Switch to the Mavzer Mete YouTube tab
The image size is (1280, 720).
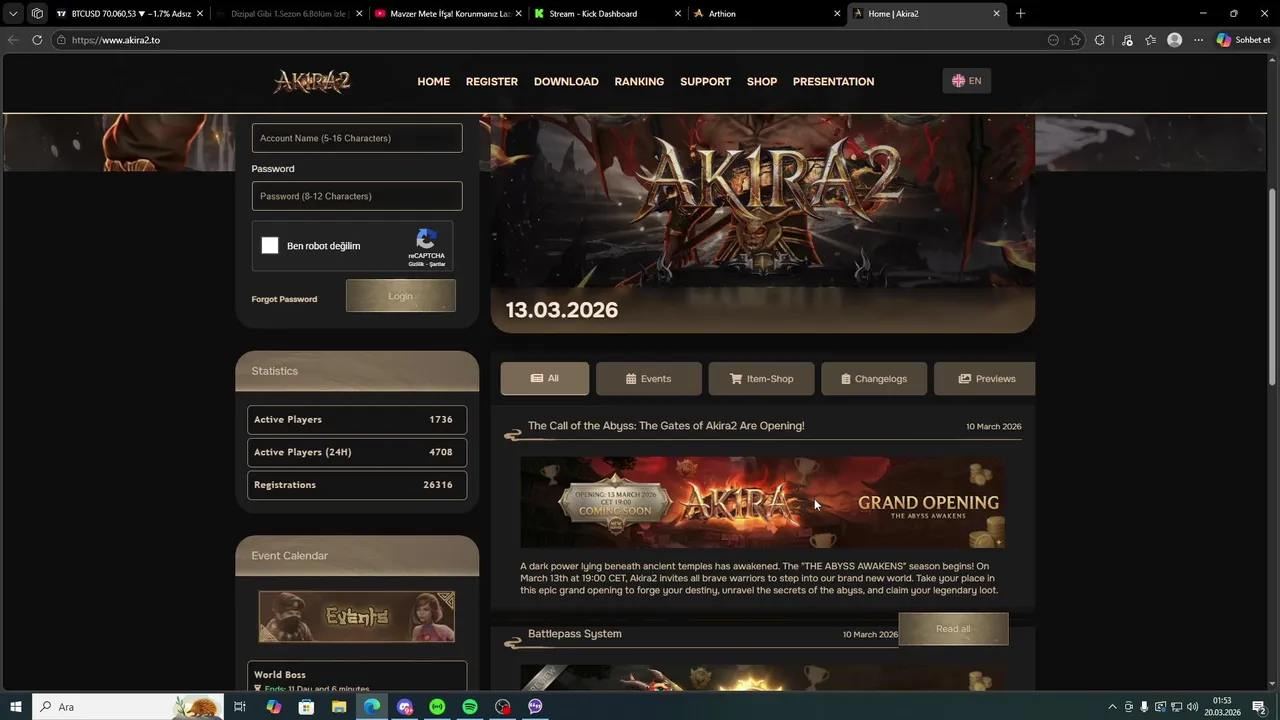tap(448, 14)
